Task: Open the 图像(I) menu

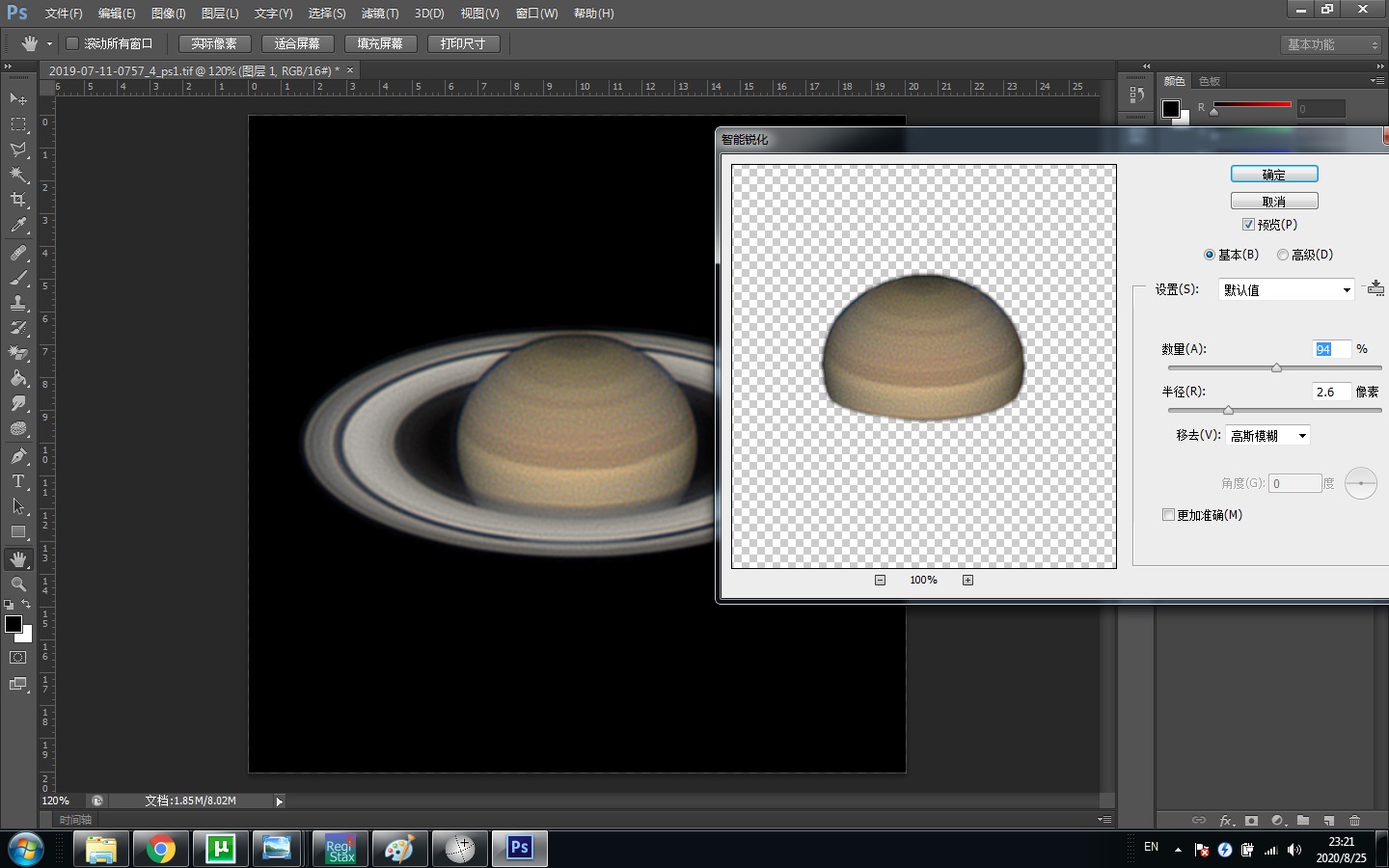Action: tap(168, 14)
